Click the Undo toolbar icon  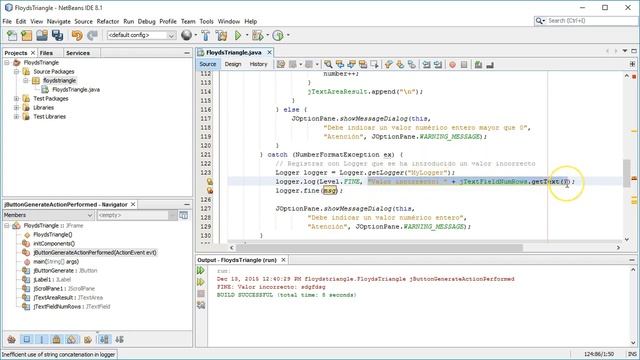coord(77,36)
